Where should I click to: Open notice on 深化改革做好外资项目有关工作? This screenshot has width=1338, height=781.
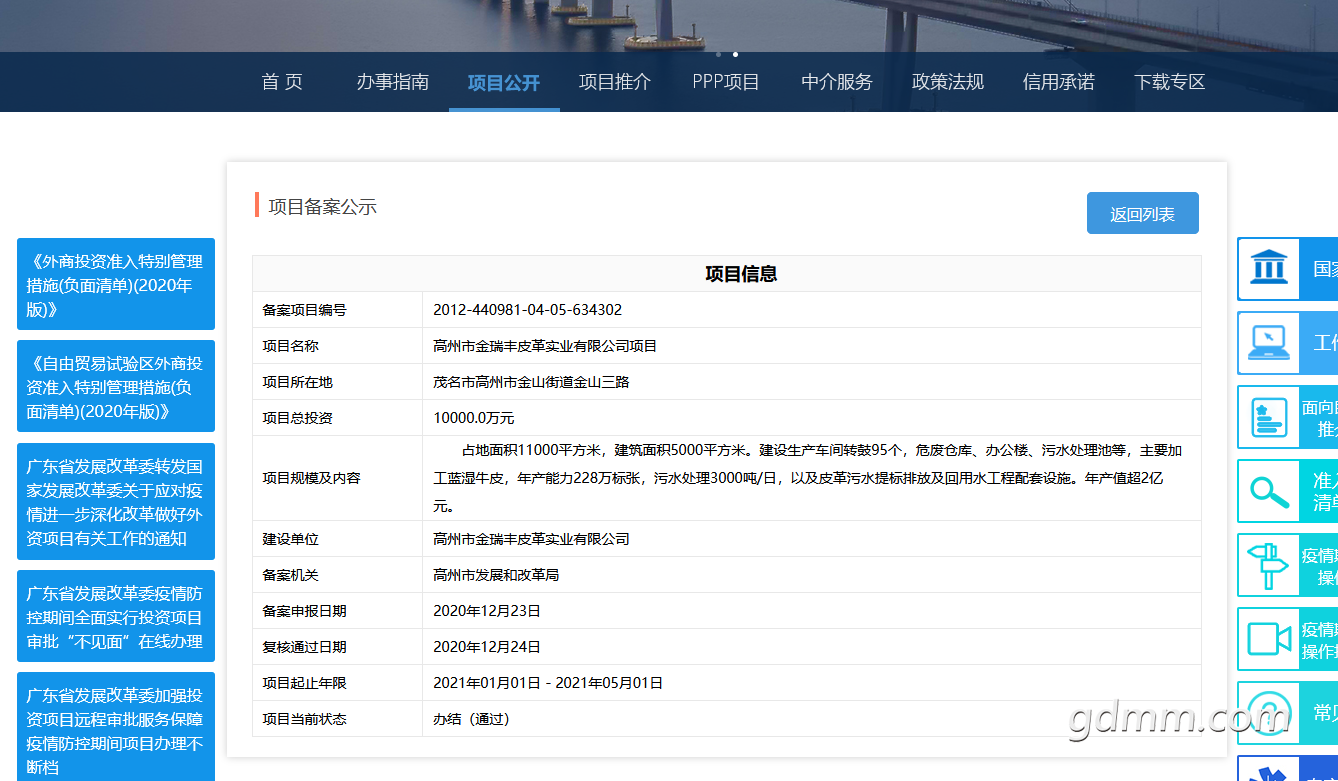(116, 502)
